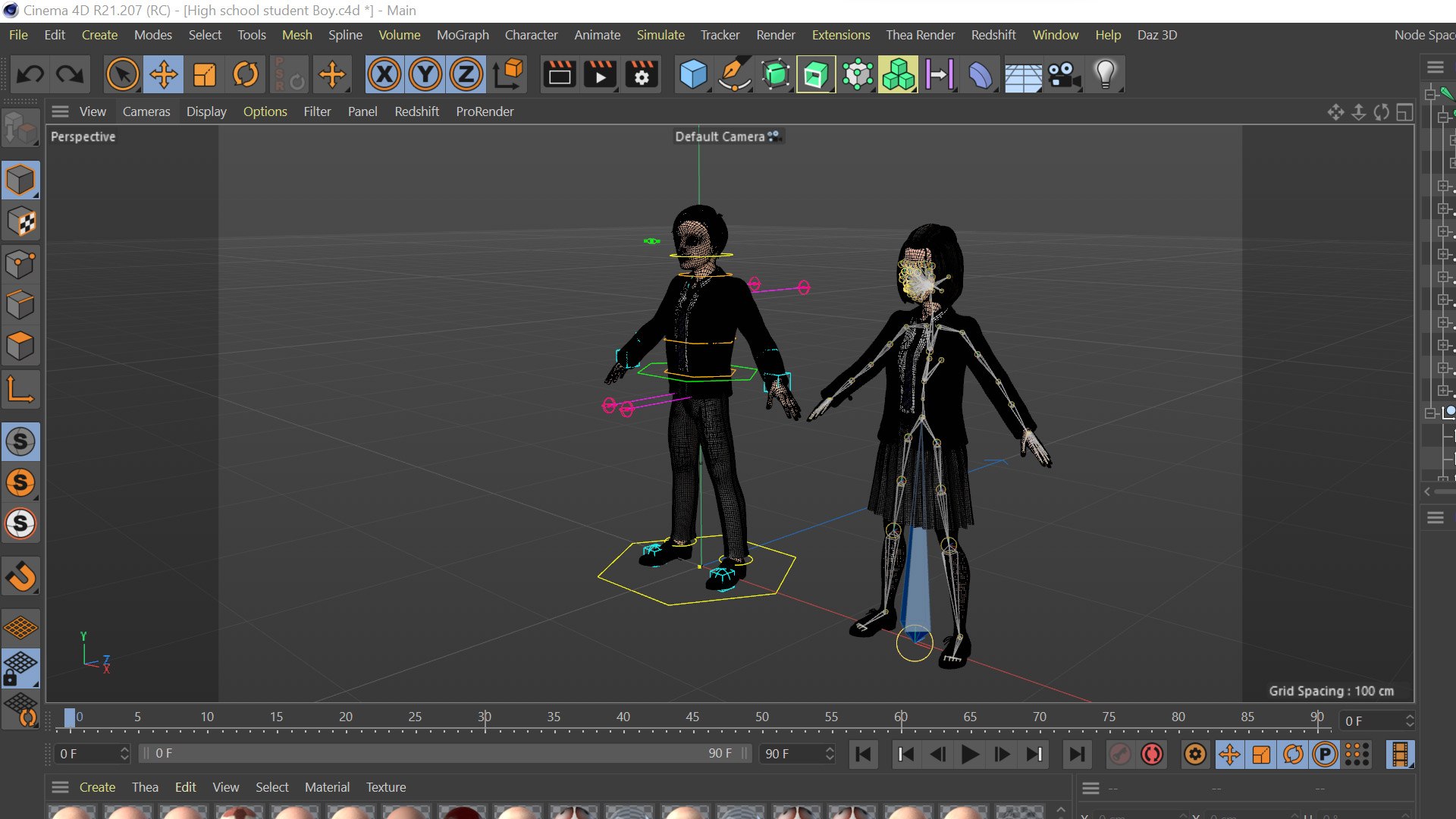Viewport: 1456px width, 819px height.
Task: Go to the start of the animation
Action: (863, 754)
